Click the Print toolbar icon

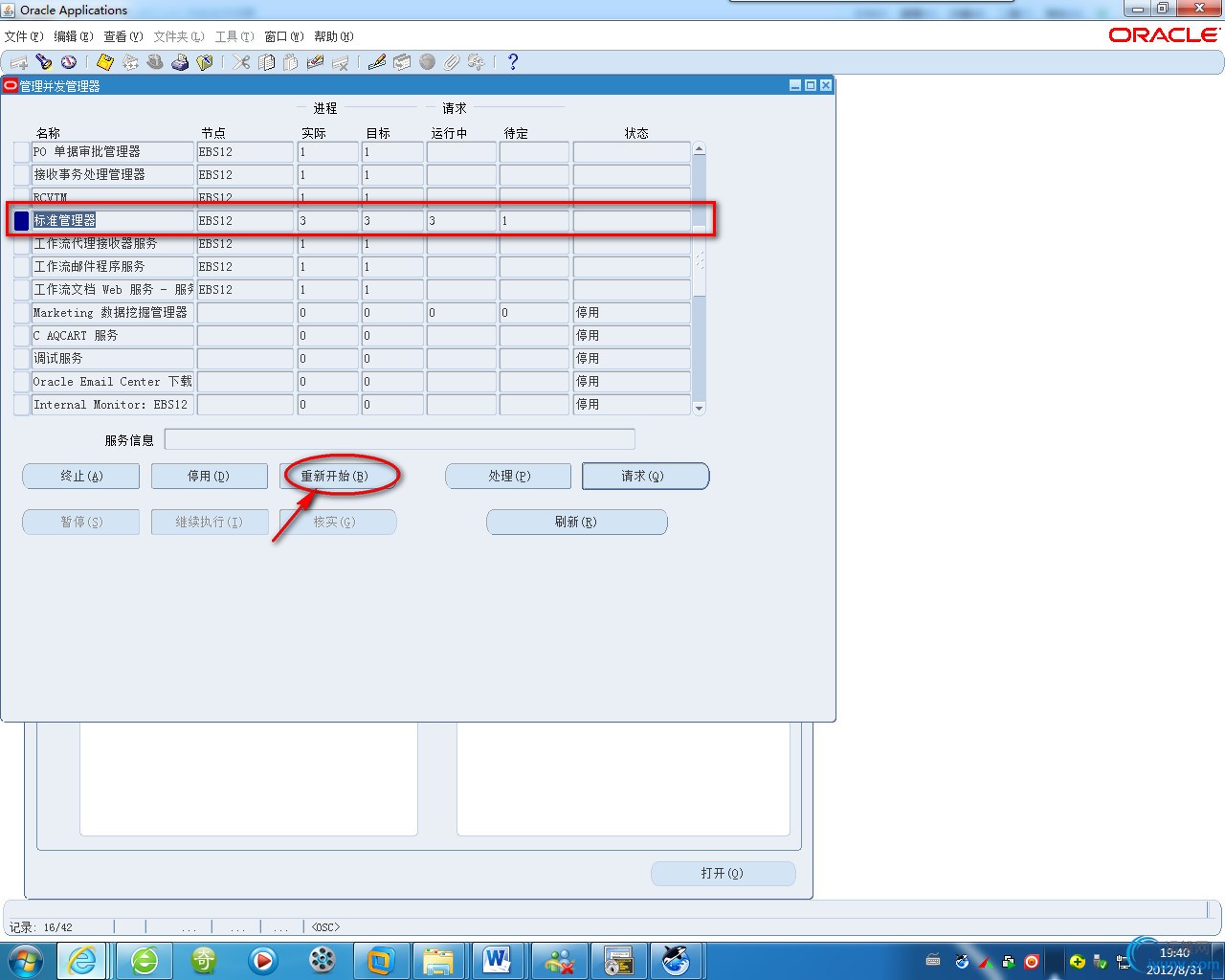pyautogui.click(x=180, y=62)
